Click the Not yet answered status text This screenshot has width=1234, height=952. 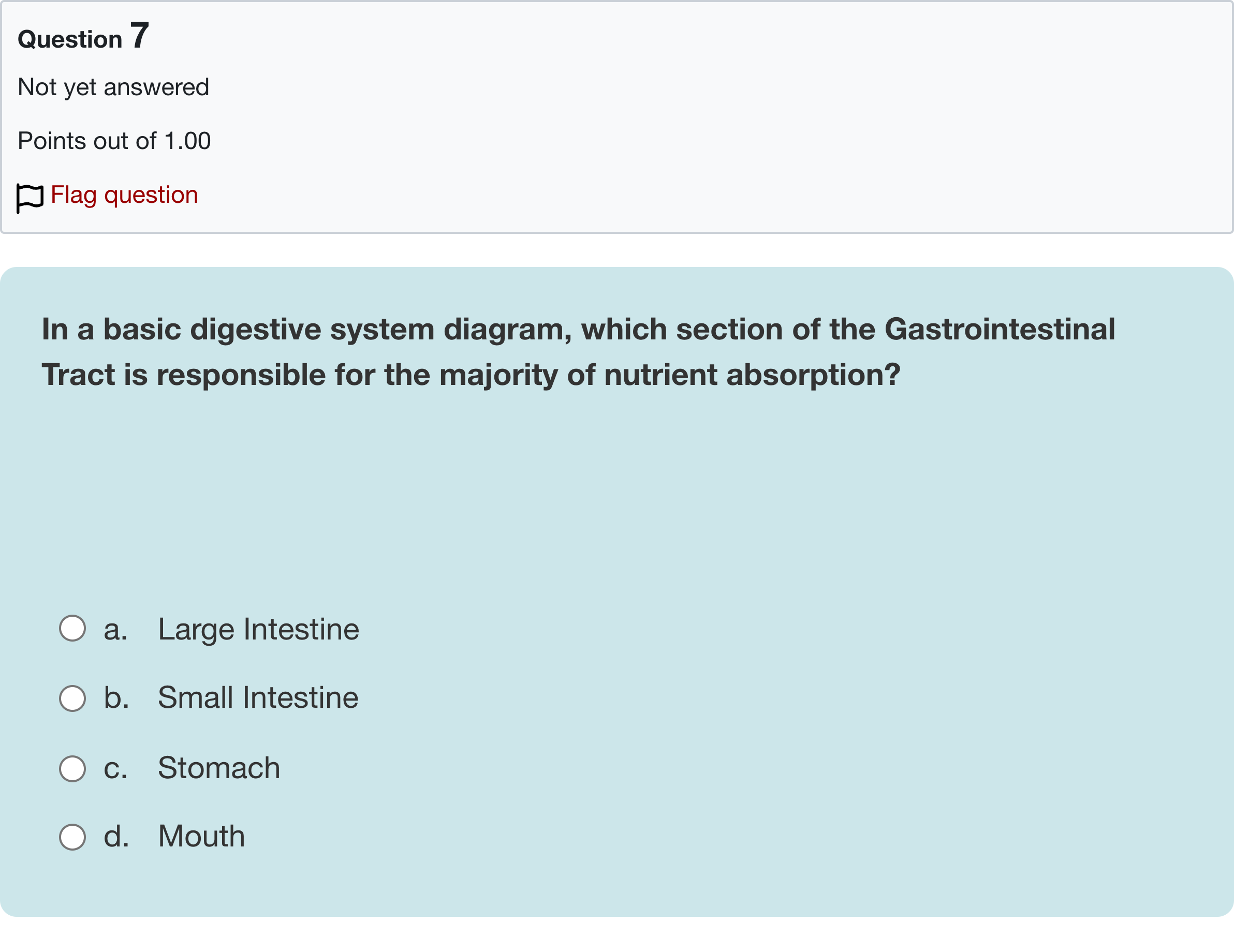[113, 87]
